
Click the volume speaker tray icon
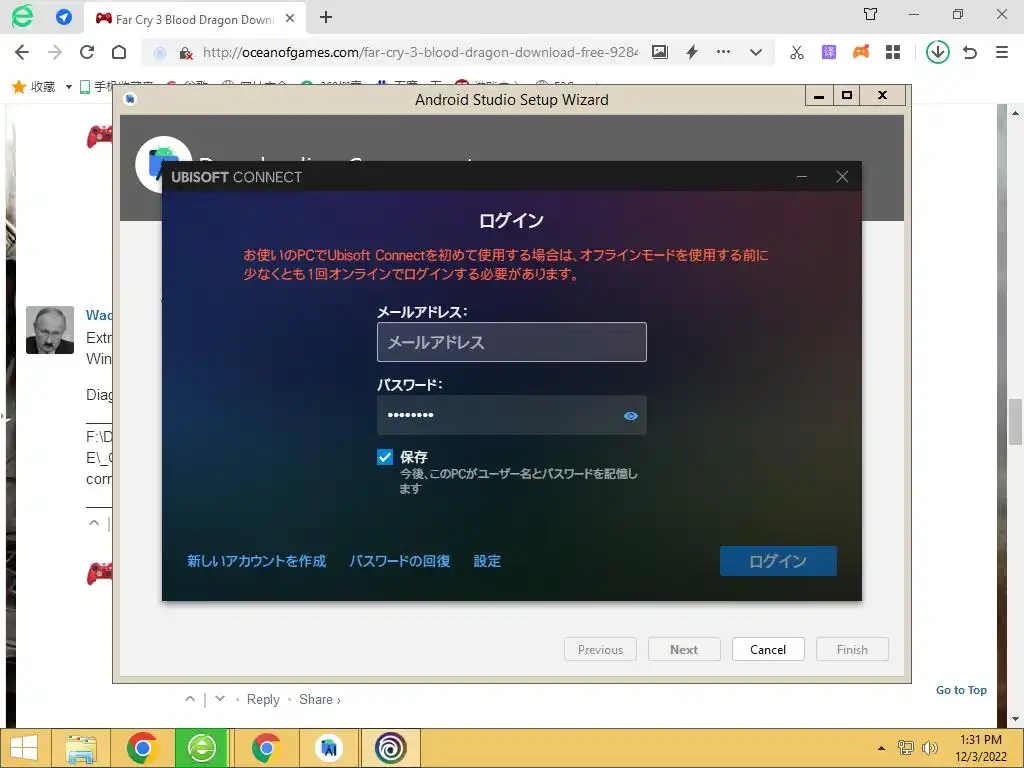[x=930, y=748]
